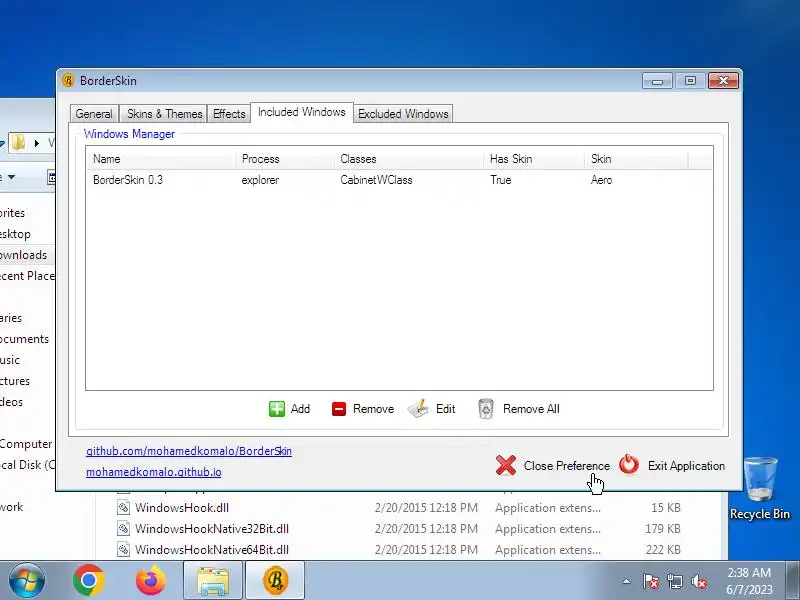
Task: Click the True Has Skin cell
Action: (501, 180)
